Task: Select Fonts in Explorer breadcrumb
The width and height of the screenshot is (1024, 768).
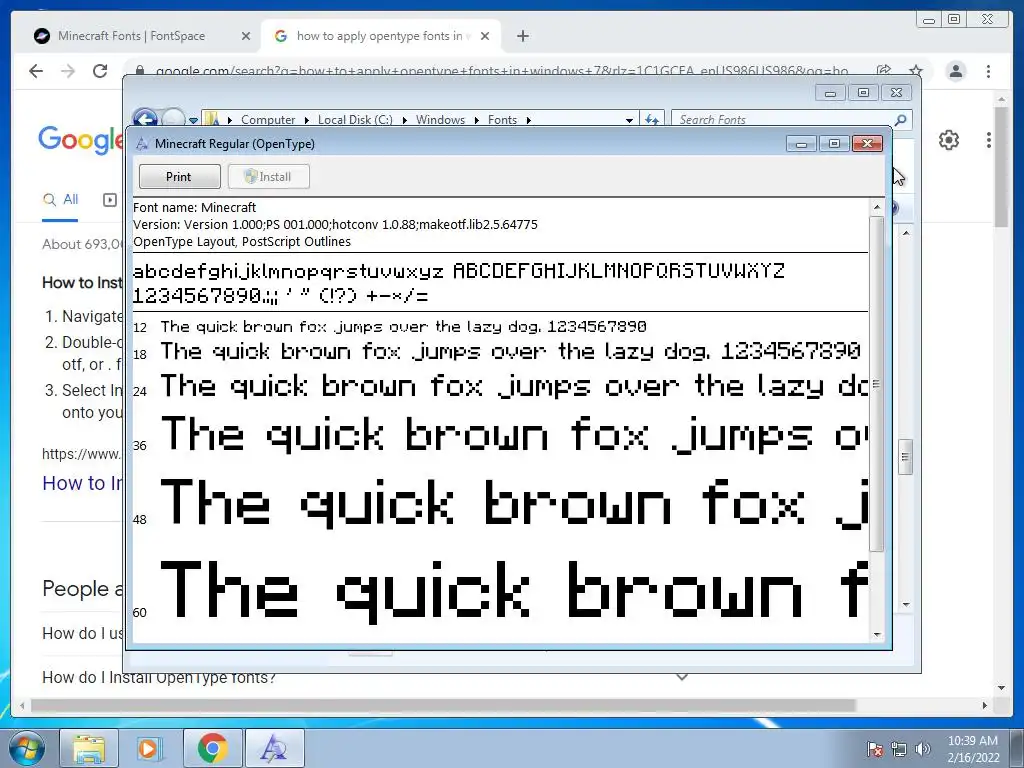Action: click(502, 120)
